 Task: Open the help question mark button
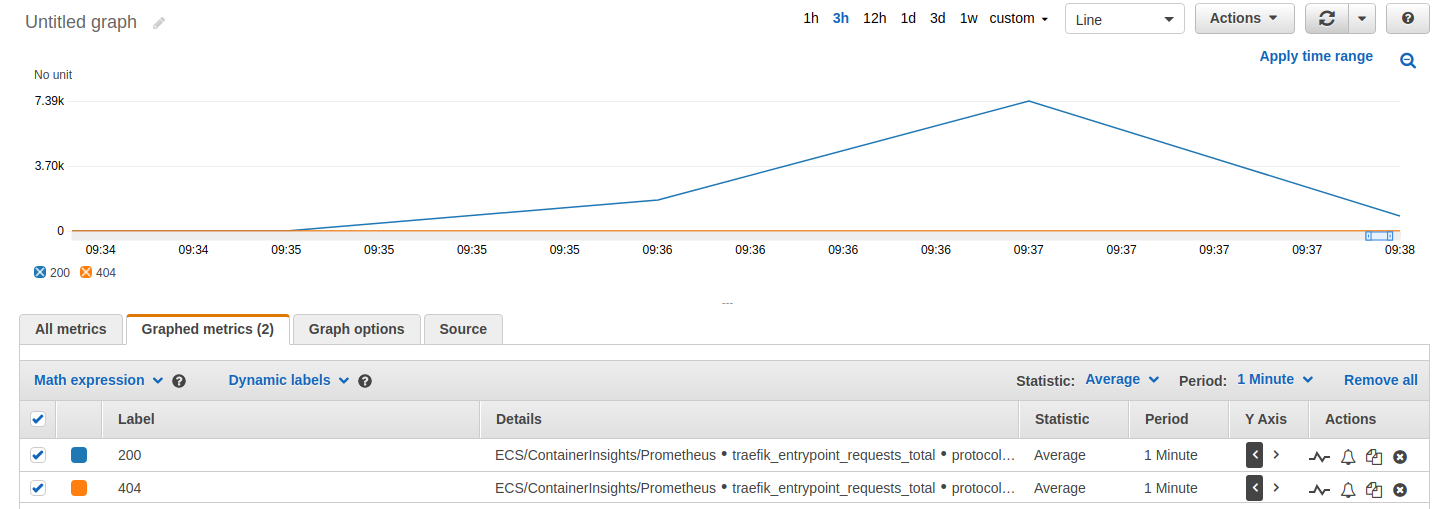point(1407,19)
